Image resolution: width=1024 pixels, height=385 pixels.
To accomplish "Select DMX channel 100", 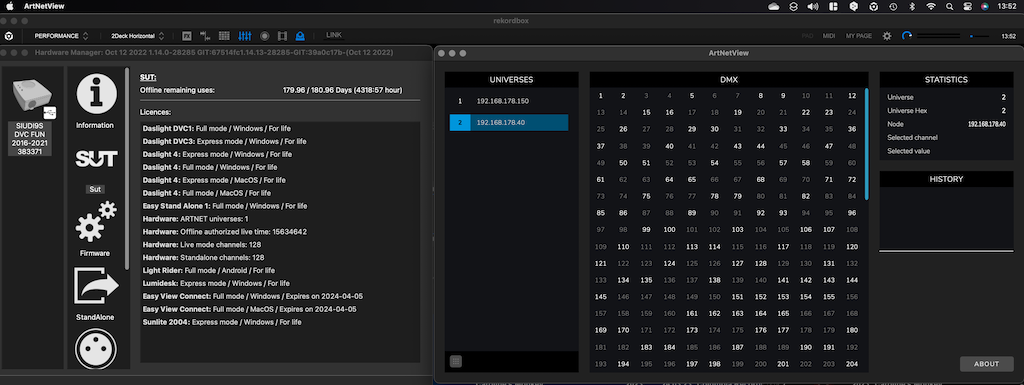I will coord(669,230).
